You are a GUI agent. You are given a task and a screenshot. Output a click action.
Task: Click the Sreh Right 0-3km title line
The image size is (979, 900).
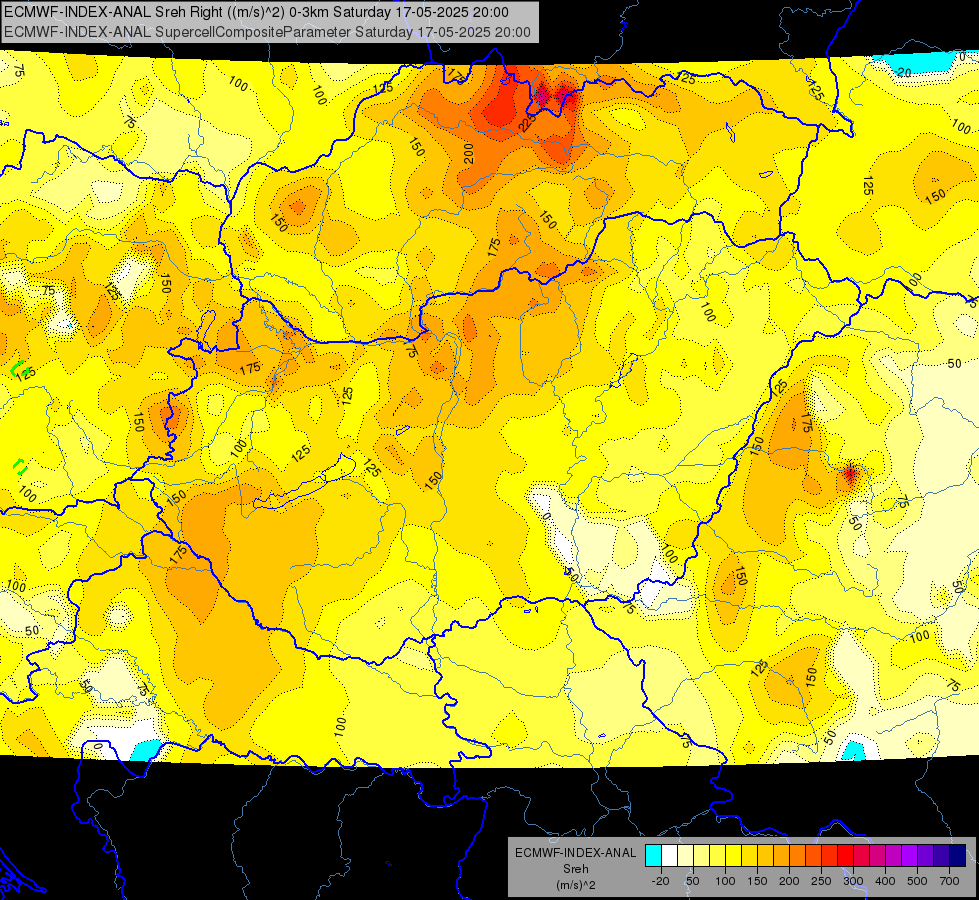coord(256,12)
